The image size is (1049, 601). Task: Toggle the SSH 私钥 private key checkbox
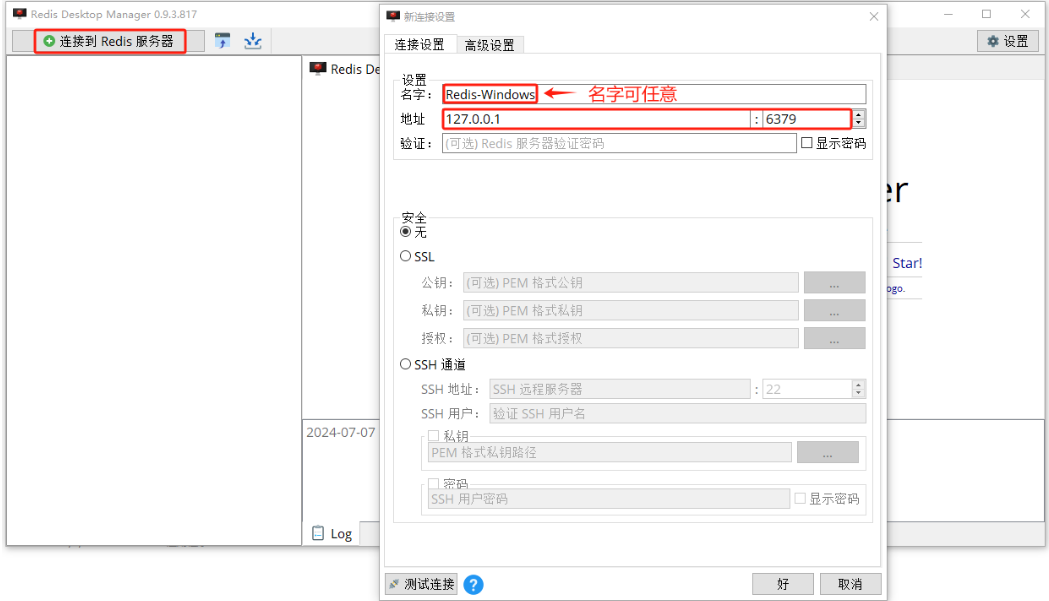pyautogui.click(x=434, y=436)
